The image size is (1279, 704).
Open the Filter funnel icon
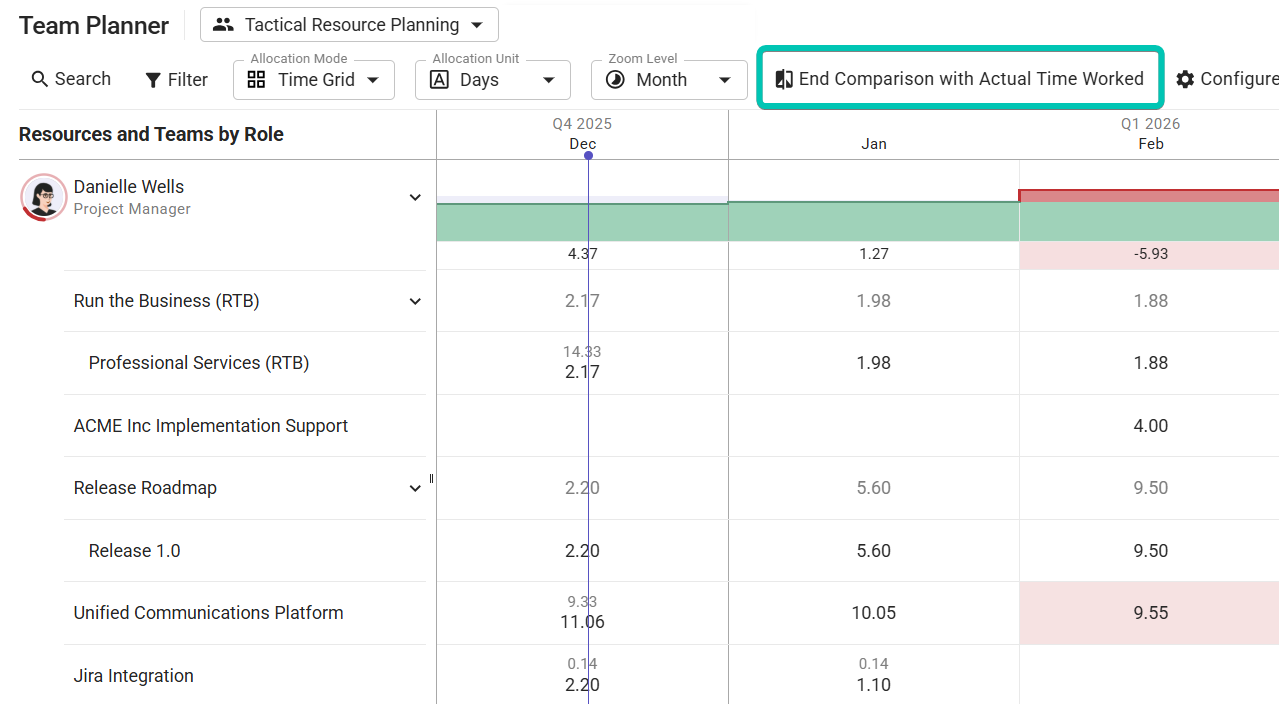tap(153, 80)
